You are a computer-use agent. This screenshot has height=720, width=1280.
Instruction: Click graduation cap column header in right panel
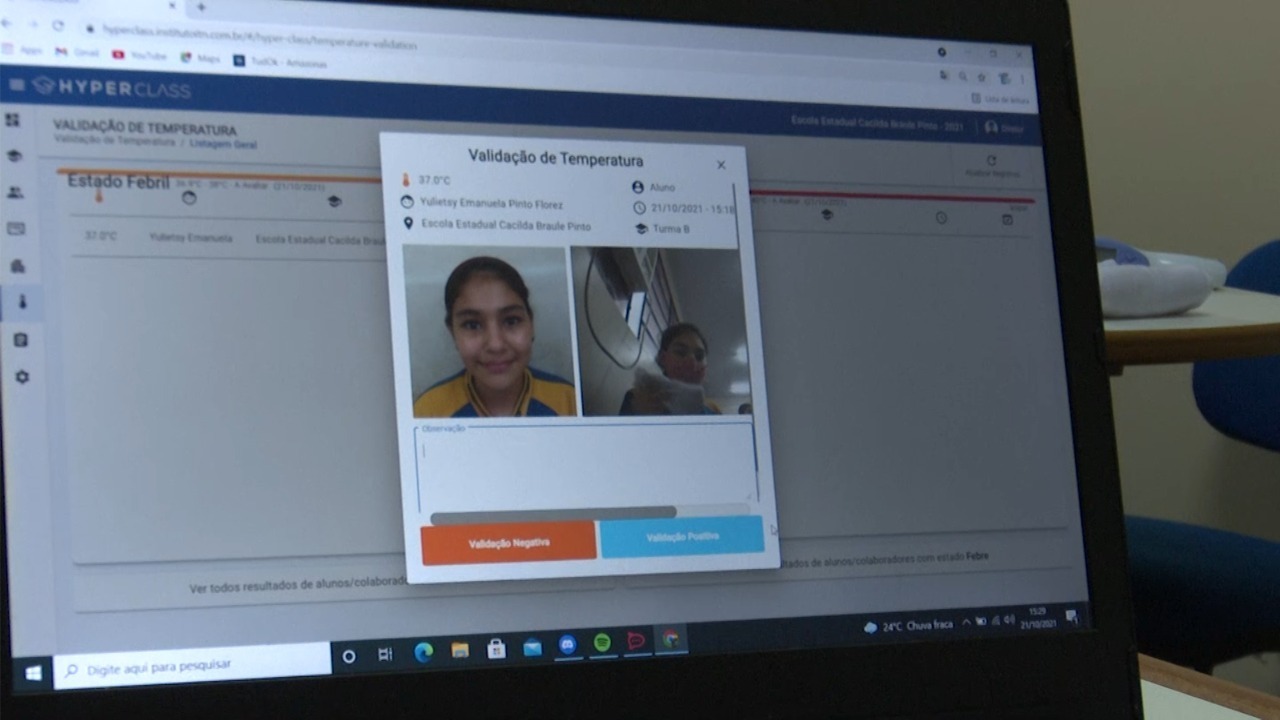[827, 214]
